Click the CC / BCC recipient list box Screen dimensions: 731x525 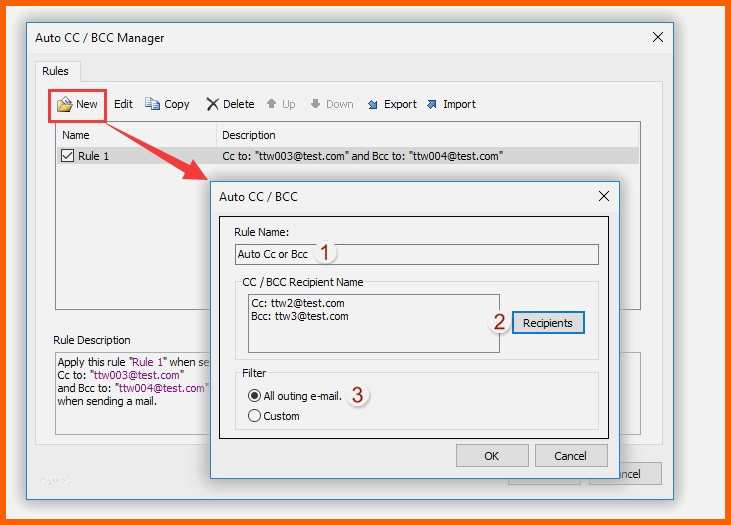[x=374, y=323]
